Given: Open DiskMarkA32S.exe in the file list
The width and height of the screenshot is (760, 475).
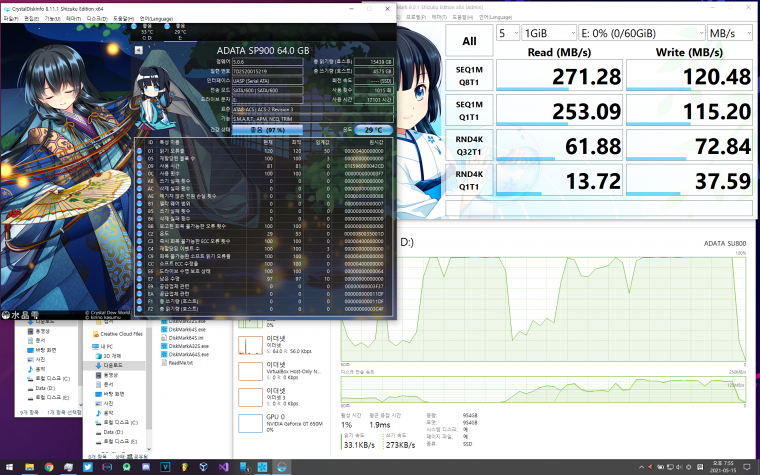Looking at the screenshot, I should pyautogui.click(x=185, y=346).
